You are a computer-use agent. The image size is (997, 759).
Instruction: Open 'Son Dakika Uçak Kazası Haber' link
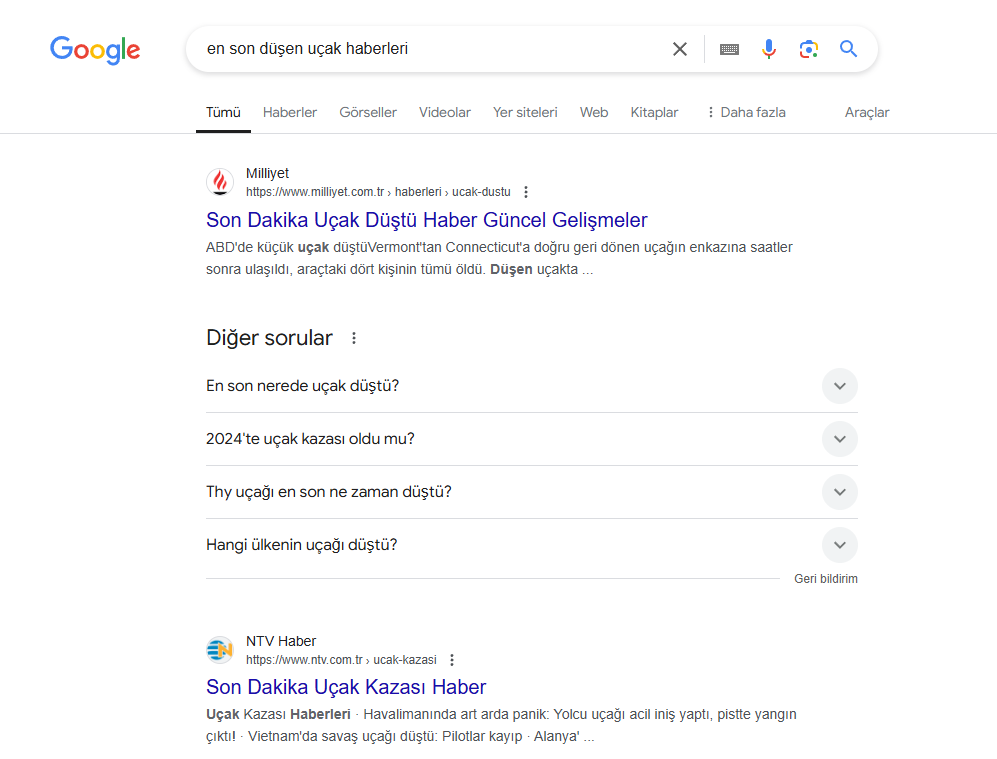click(x=346, y=687)
